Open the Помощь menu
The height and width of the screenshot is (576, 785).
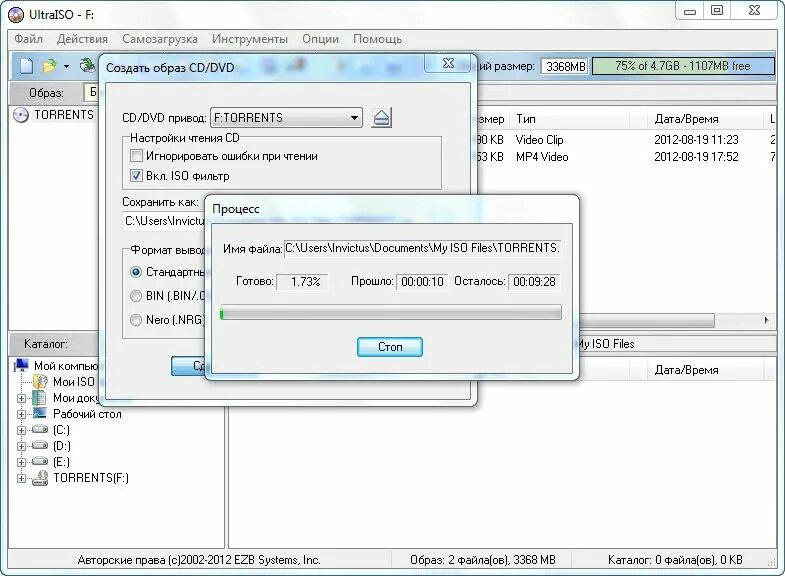click(377, 39)
